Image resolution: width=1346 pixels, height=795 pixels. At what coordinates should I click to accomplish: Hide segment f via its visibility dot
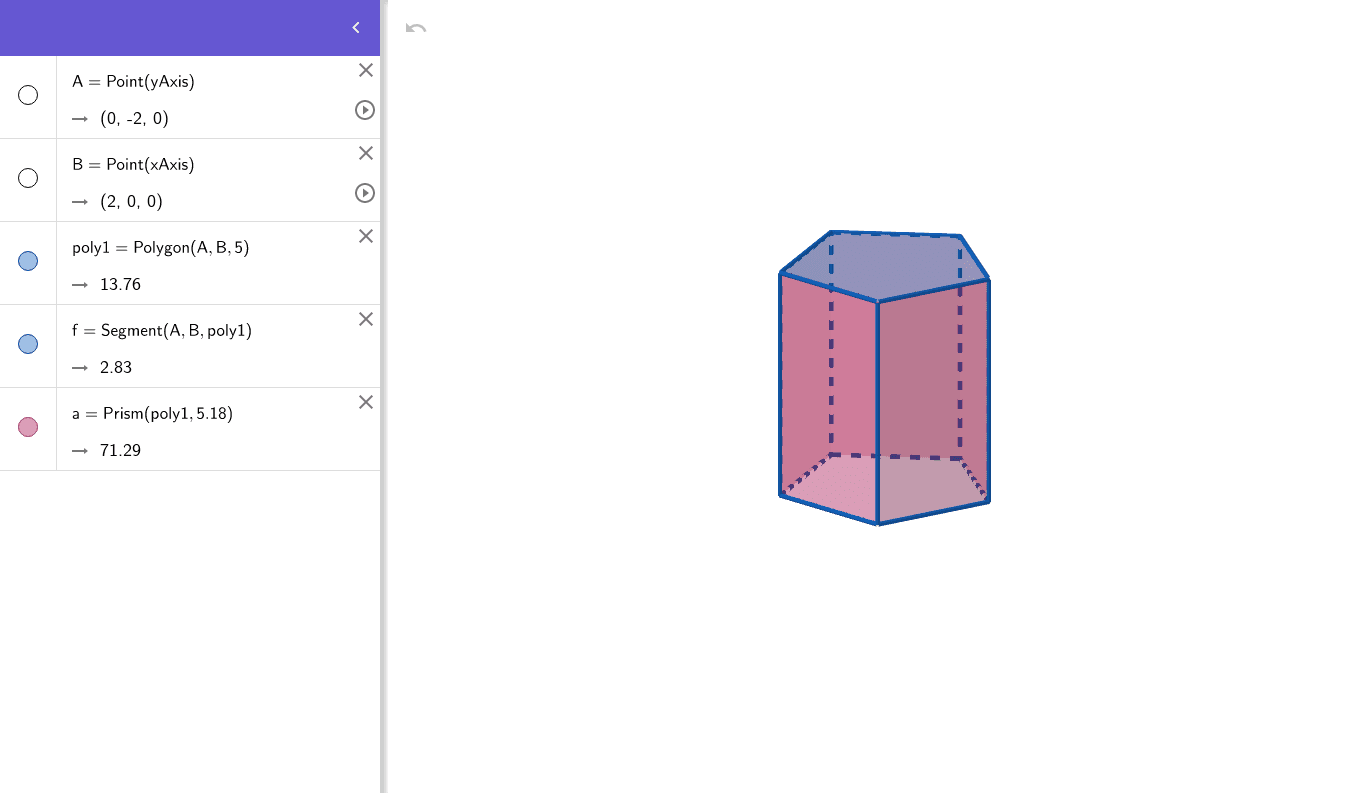tap(28, 344)
